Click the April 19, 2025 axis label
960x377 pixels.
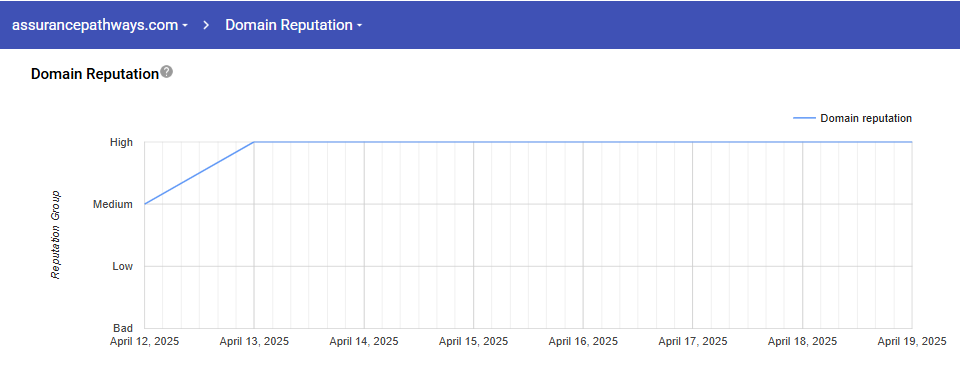pyautogui.click(x=912, y=341)
